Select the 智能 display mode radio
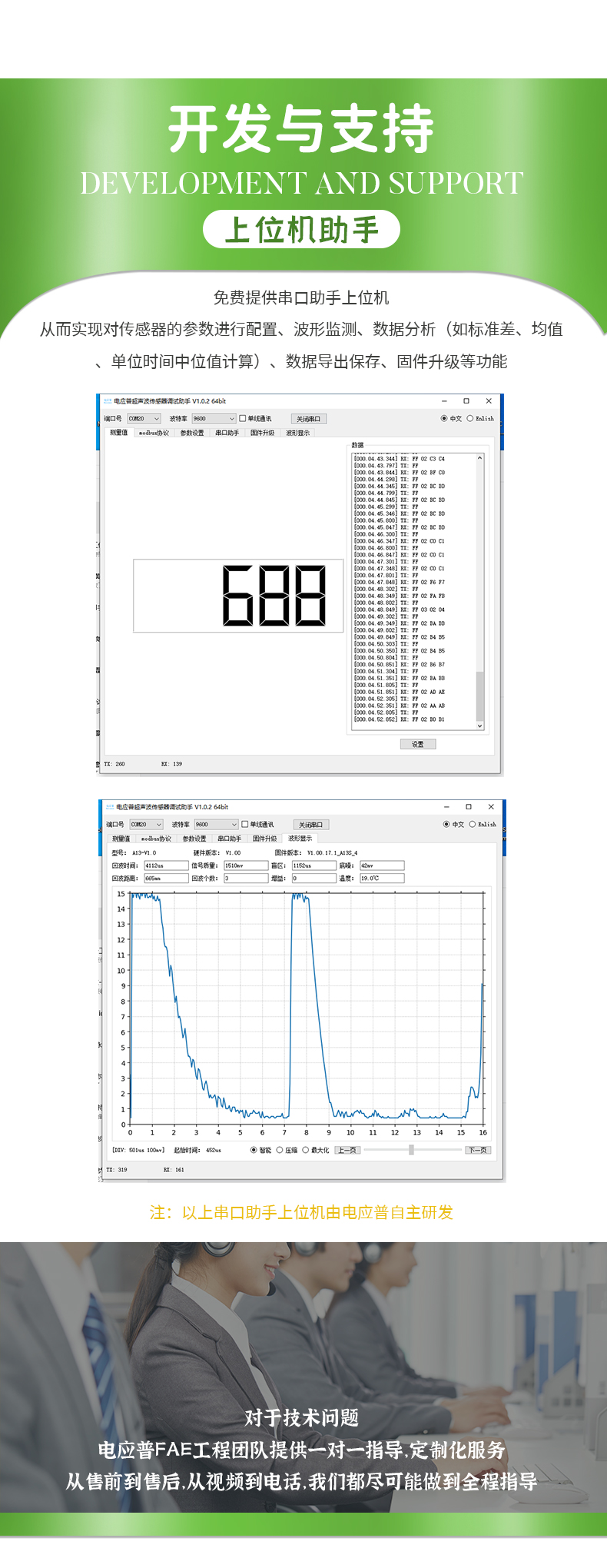607x1568 pixels. click(254, 1151)
